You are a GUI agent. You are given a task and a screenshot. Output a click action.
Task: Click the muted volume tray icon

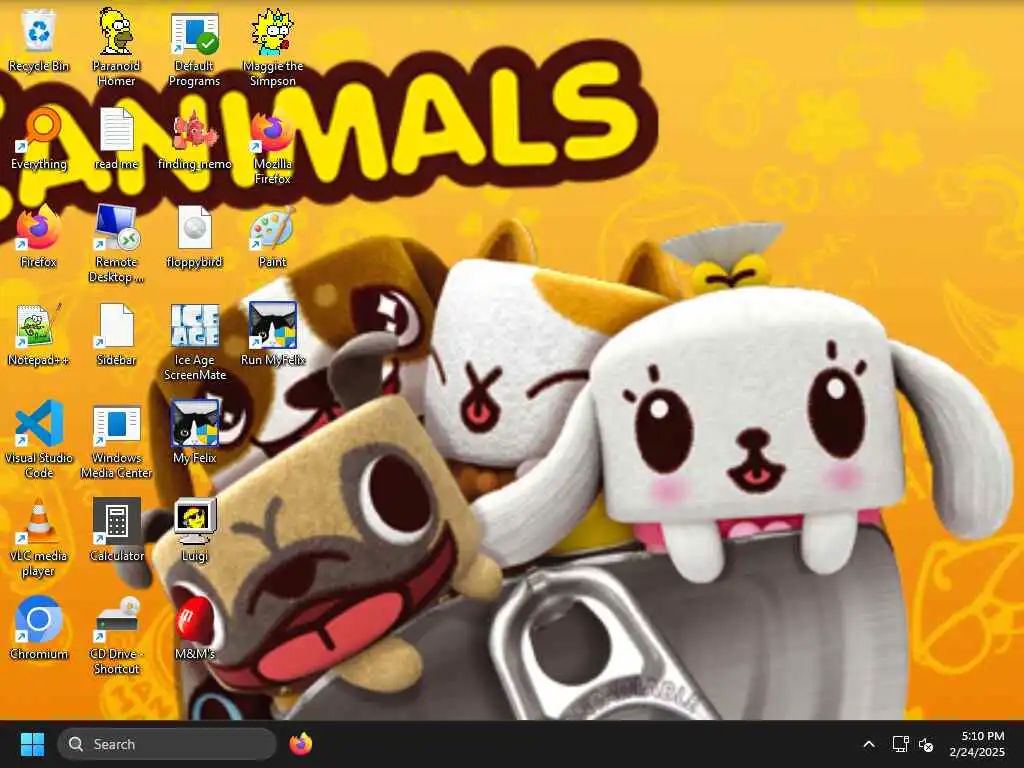(926, 744)
